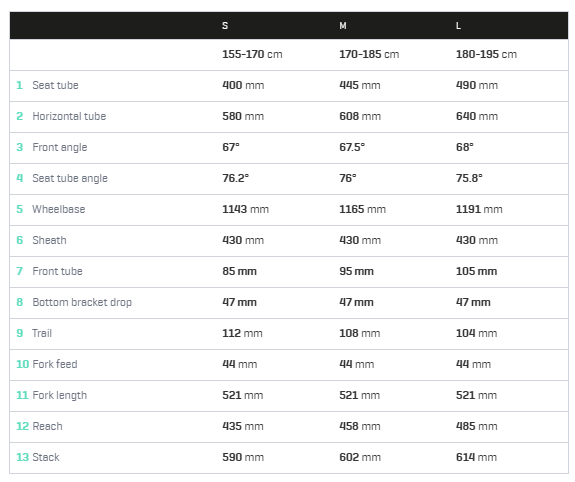The image size is (575, 482).
Task: Click the Bottom bracket drop label
Action: tap(82, 302)
